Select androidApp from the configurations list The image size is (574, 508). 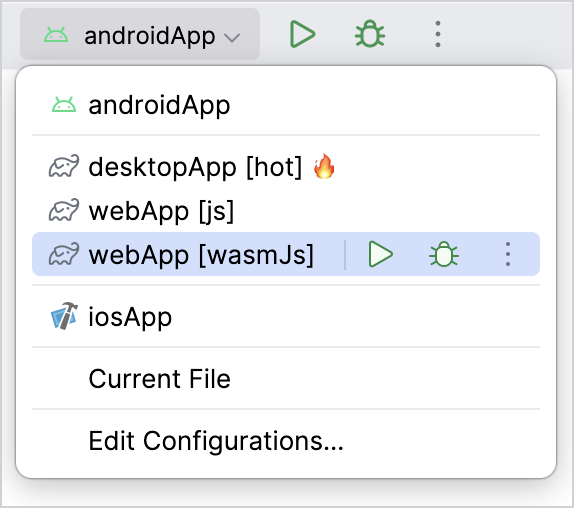point(286,105)
